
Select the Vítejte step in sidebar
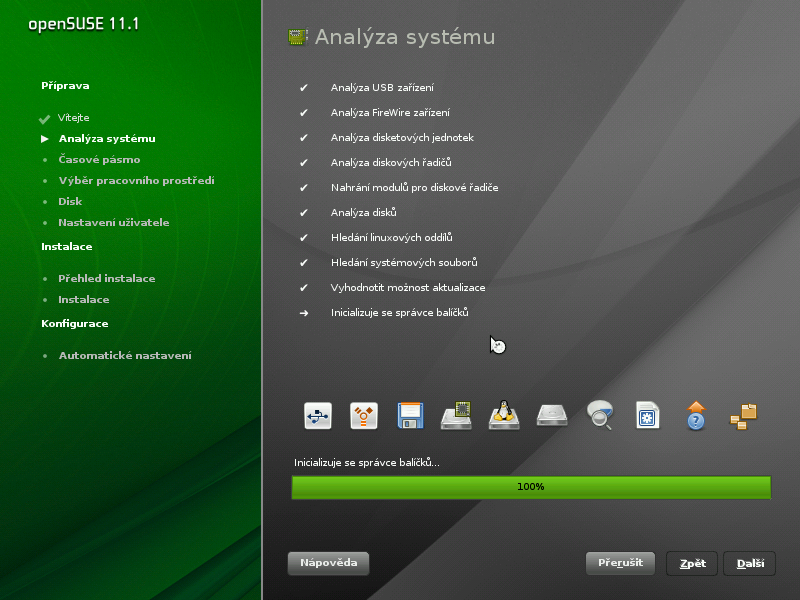[x=73, y=118]
